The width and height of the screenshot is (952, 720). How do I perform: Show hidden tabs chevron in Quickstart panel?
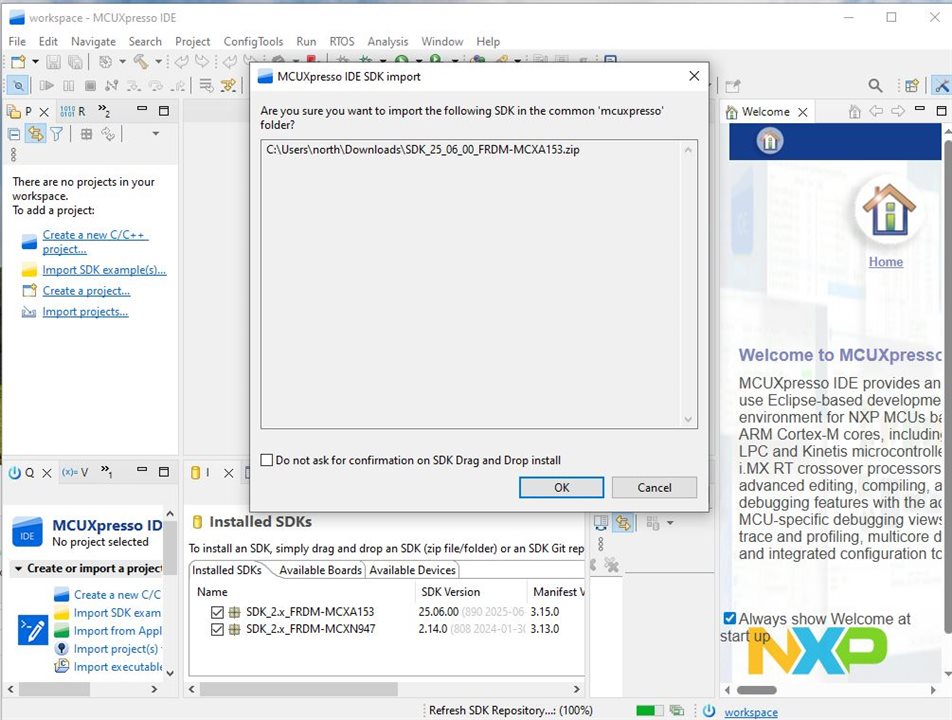(x=106, y=471)
